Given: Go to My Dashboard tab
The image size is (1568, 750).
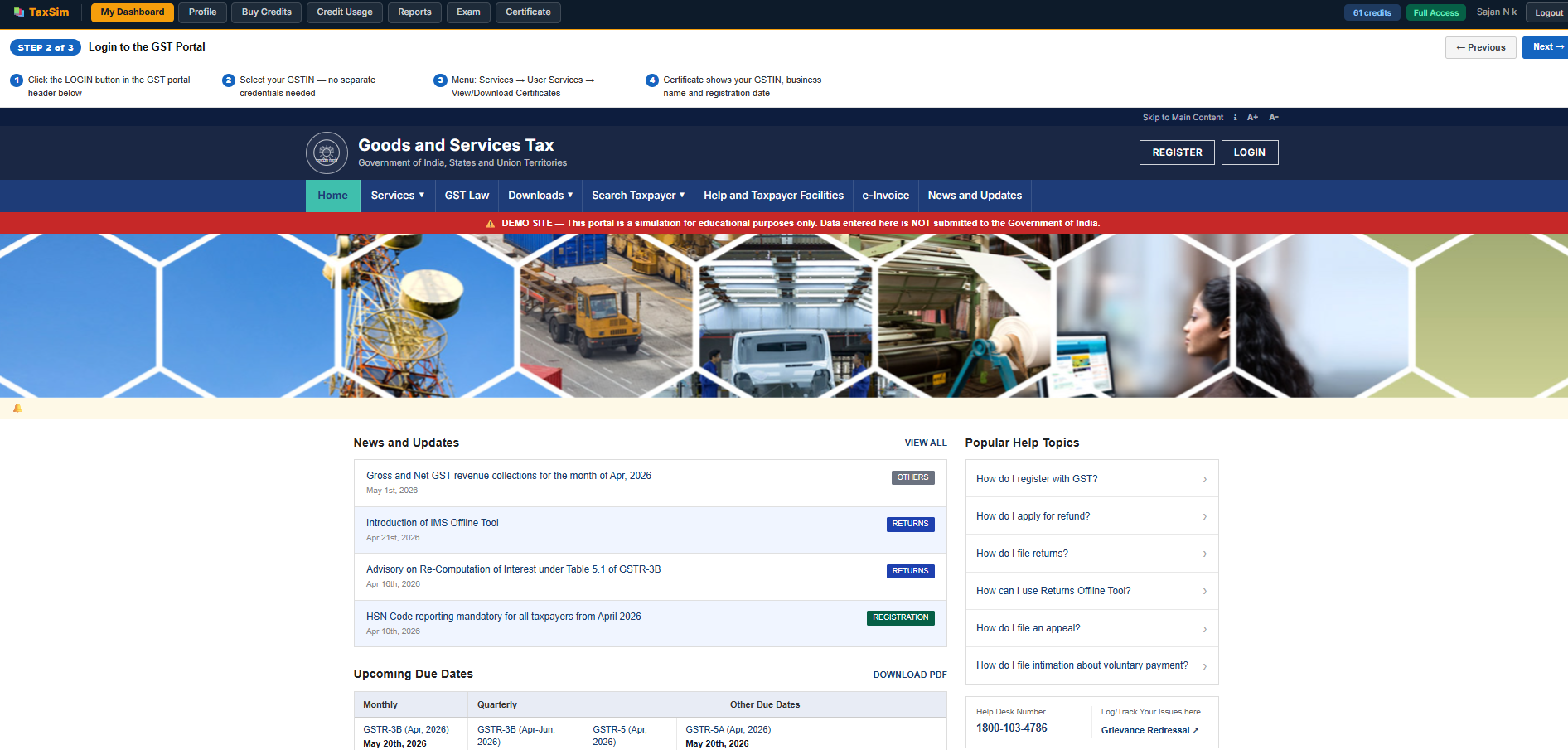Looking at the screenshot, I should pos(133,12).
